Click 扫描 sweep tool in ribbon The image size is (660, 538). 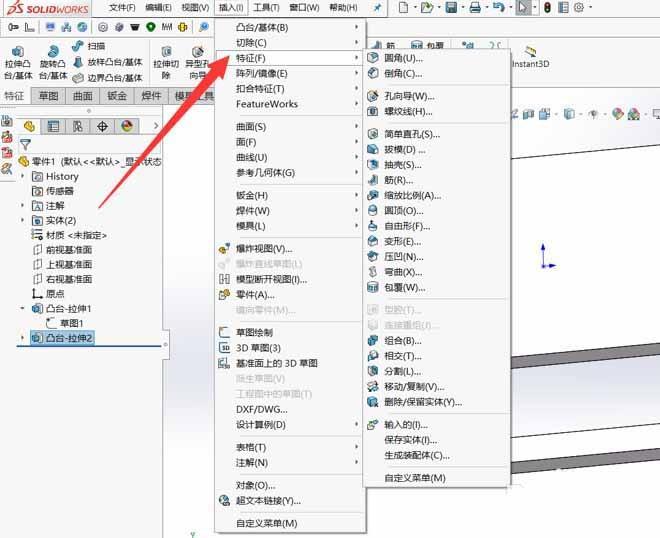[x=89, y=46]
